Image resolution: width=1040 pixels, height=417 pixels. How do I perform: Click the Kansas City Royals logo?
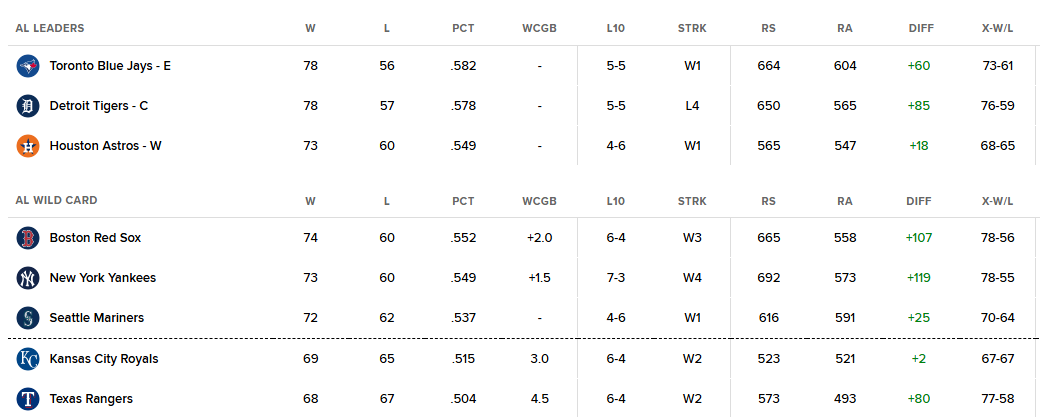click(x=28, y=359)
